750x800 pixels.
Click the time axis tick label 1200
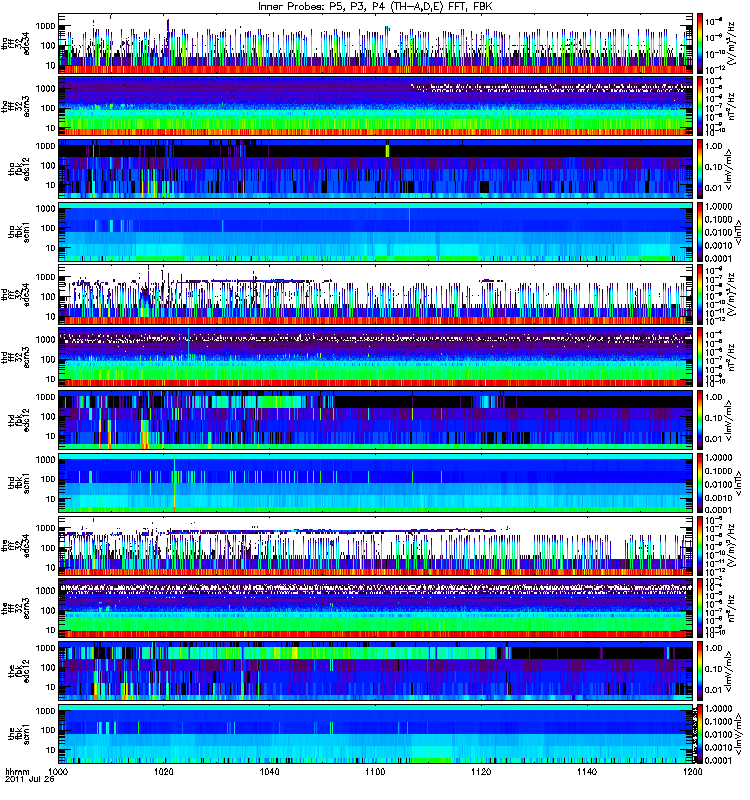coord(692,772)
